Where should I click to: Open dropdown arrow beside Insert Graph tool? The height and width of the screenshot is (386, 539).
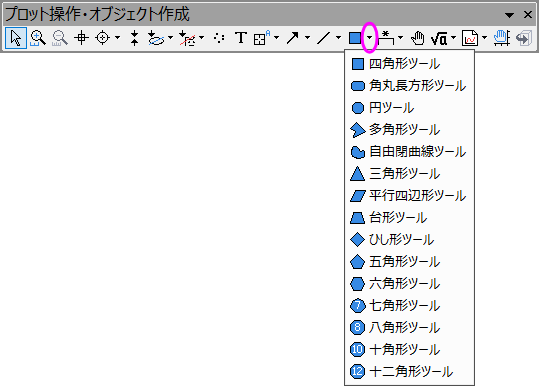(485, 38)
